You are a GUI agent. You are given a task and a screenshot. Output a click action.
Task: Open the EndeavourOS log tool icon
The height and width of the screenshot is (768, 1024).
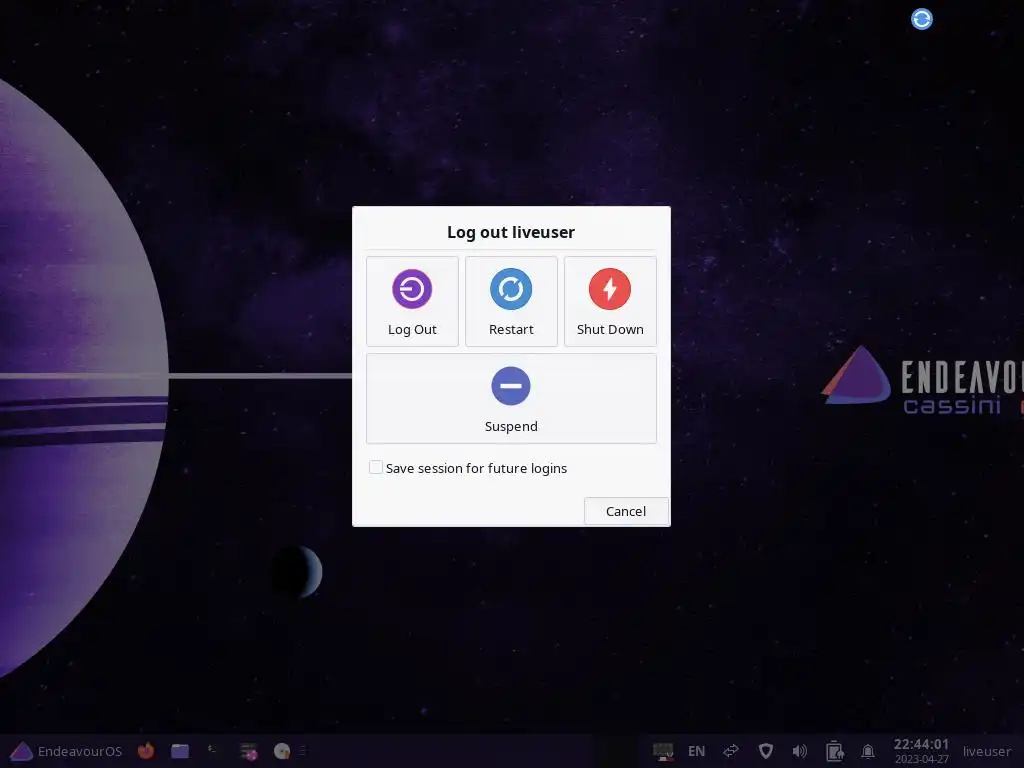click(x=248, y=751)
